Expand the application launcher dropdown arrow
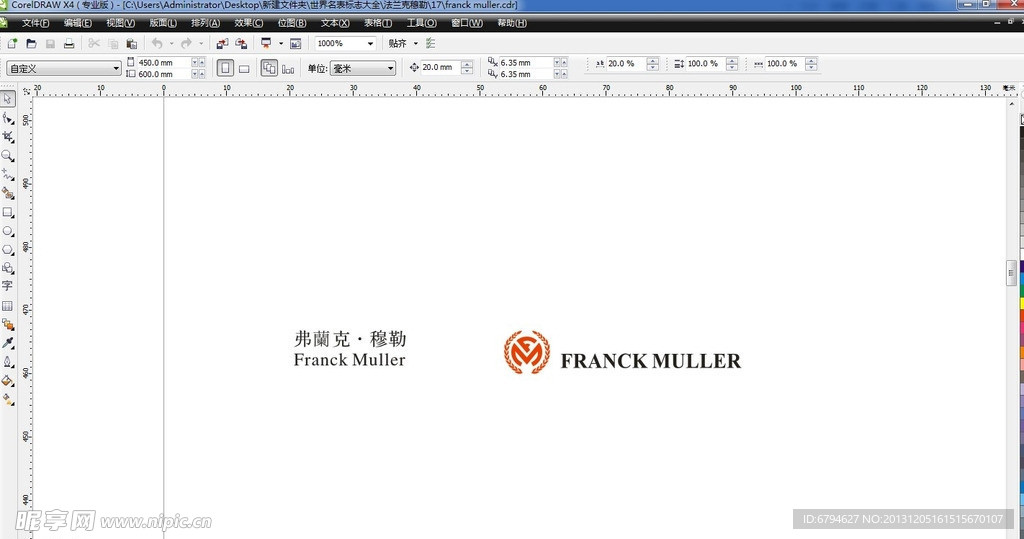Screen dimensions: 1024x539 (281, 44)
